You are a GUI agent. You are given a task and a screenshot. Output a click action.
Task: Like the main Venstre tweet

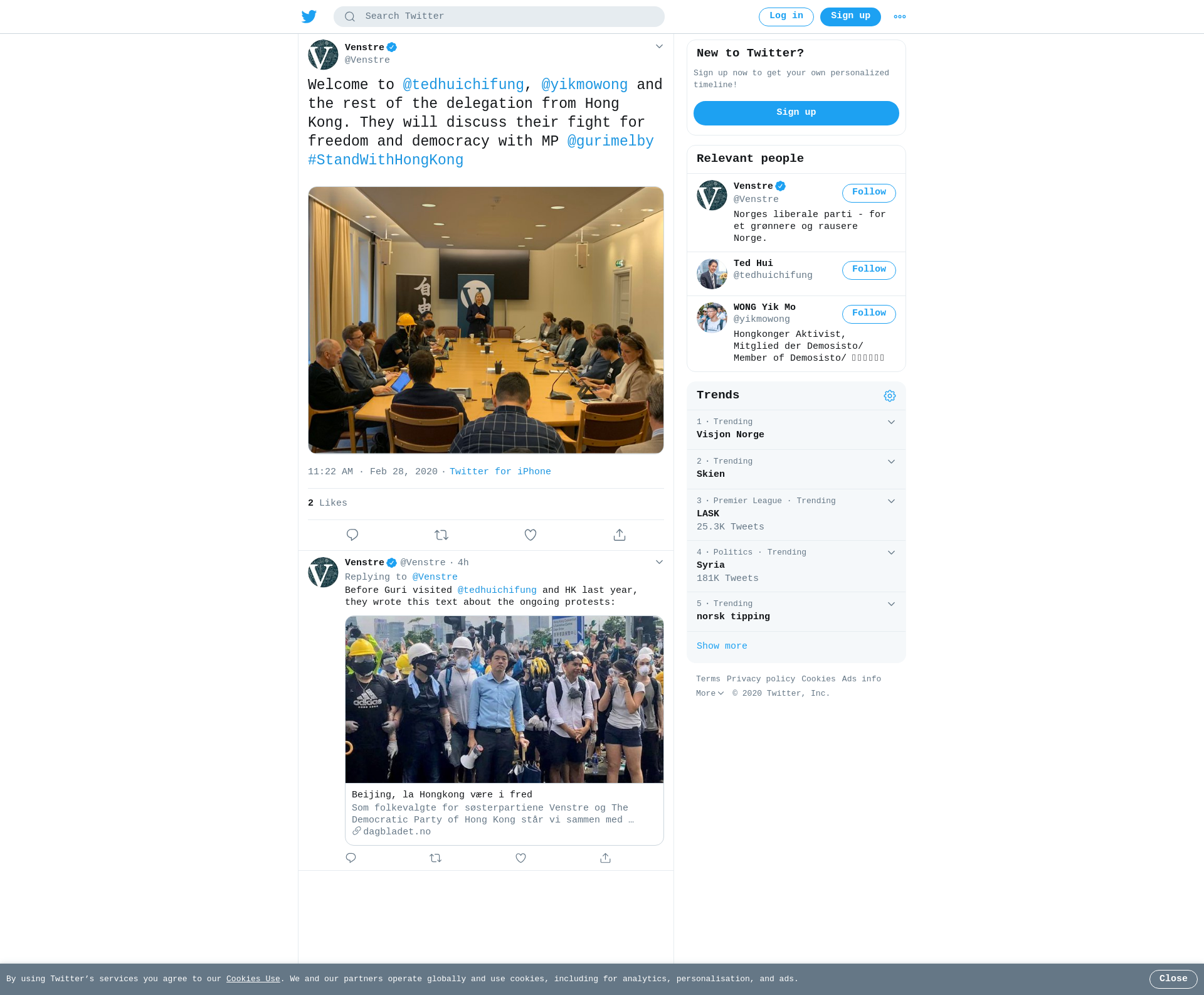[x=531, y=535]
